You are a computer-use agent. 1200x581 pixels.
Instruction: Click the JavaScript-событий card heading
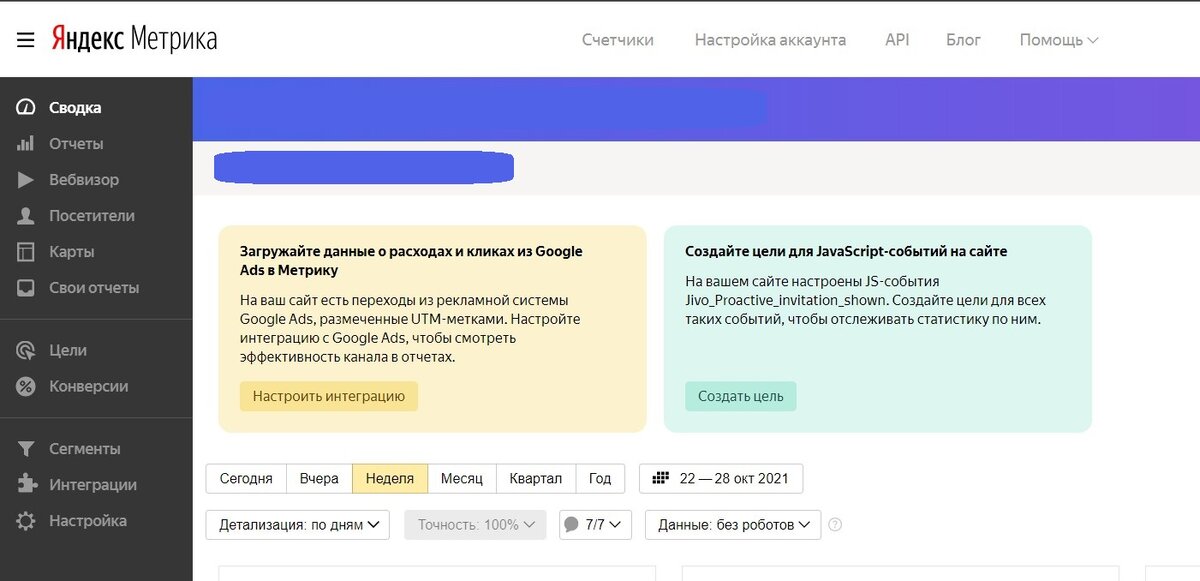click(x=846, y=252)
